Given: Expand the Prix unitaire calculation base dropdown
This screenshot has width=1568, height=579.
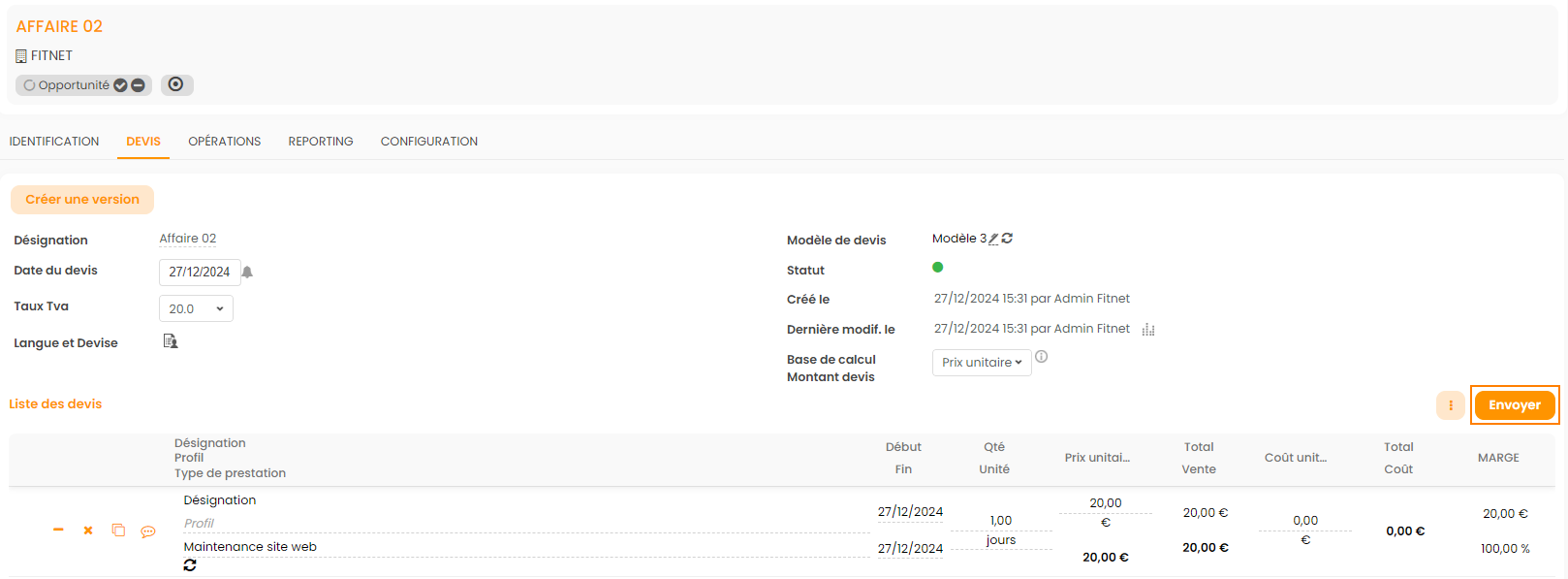Looking at the screenshot, I should [x=982, y=363].
